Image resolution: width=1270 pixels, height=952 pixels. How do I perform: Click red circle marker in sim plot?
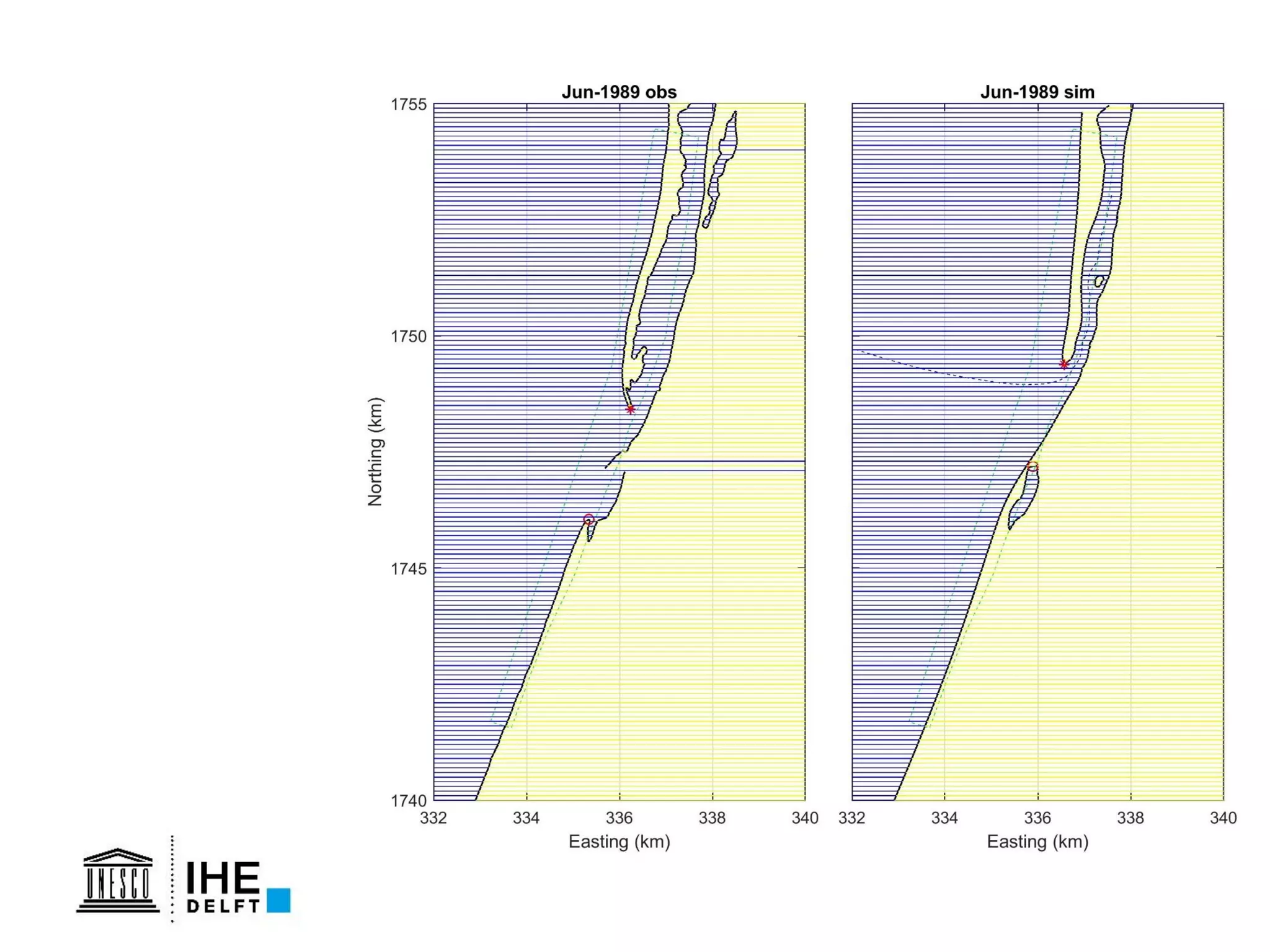[1032, 466]
